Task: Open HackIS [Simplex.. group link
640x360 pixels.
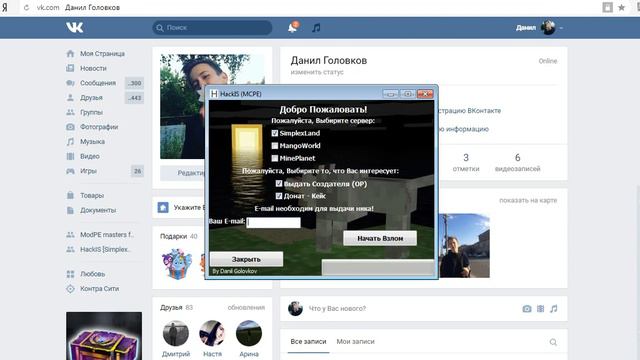Action: 104,249
